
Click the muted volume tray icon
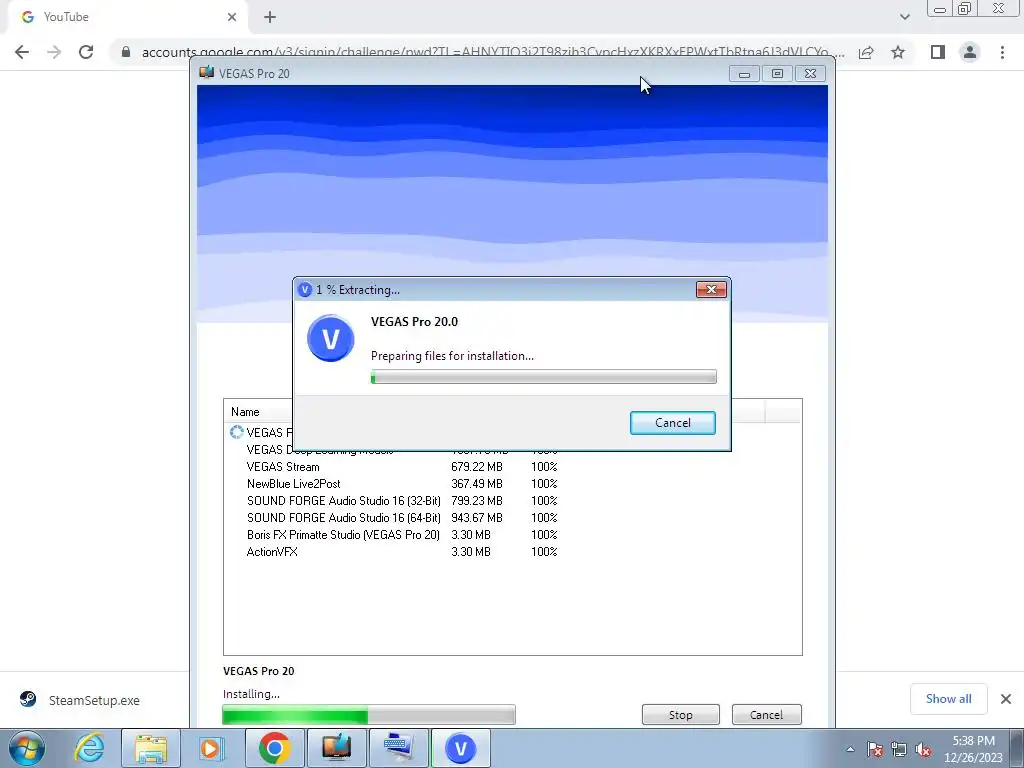coord(923,749)
